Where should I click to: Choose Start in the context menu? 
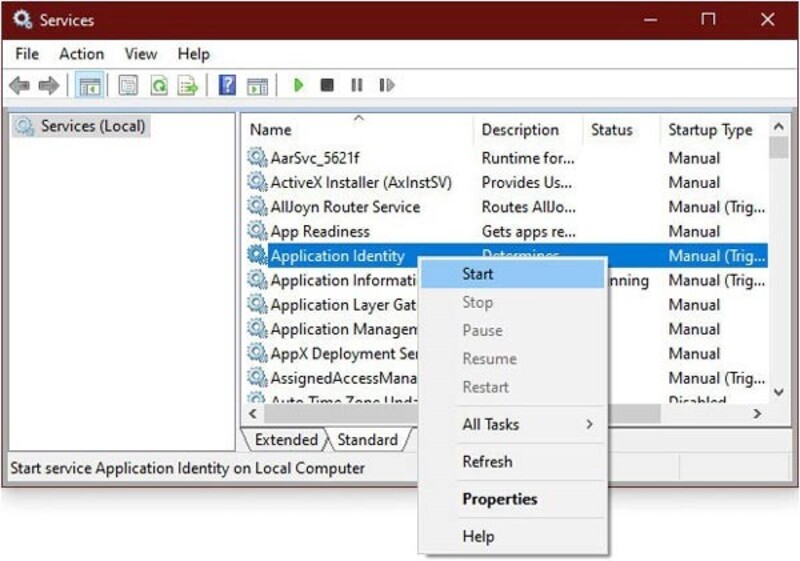point(513,274)
